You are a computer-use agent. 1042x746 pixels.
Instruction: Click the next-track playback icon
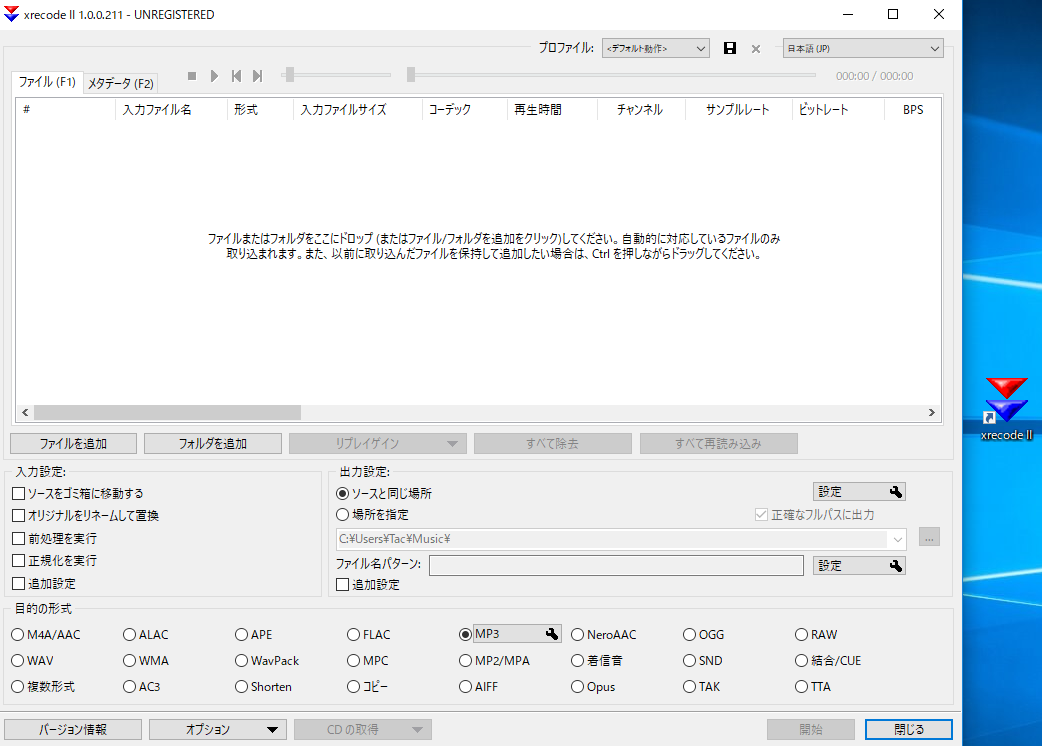tap(257, 75)
